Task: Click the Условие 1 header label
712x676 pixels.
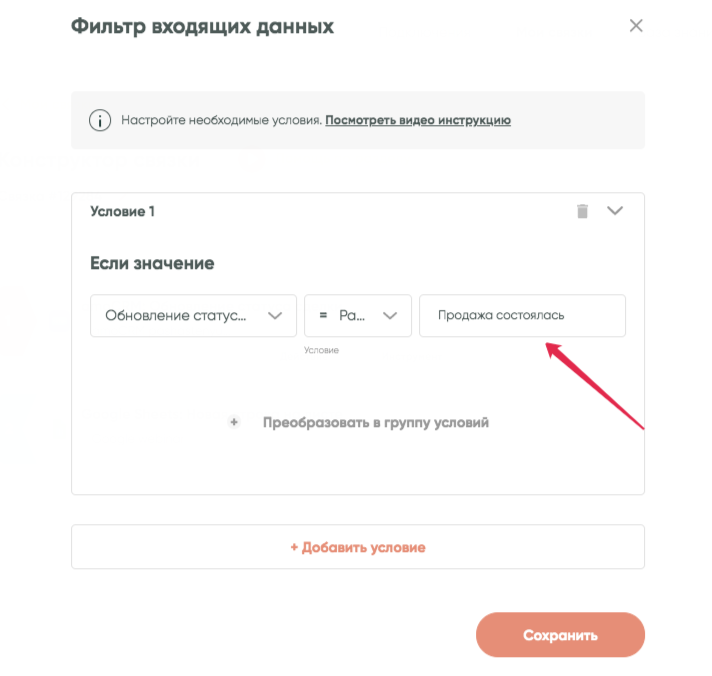Action: pos(123,211)
